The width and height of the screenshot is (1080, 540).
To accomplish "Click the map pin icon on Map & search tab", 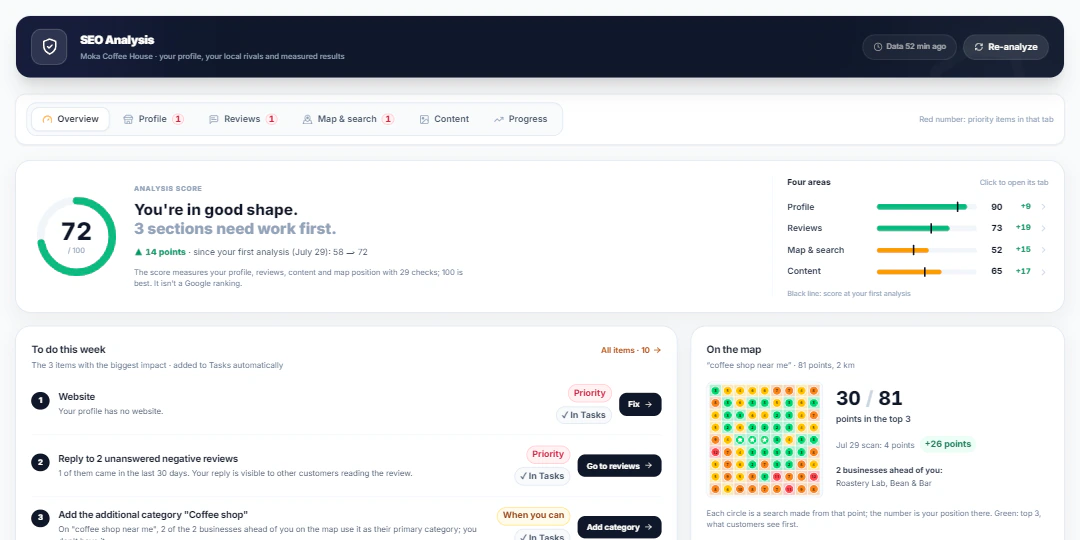I will tap(307, 119).
